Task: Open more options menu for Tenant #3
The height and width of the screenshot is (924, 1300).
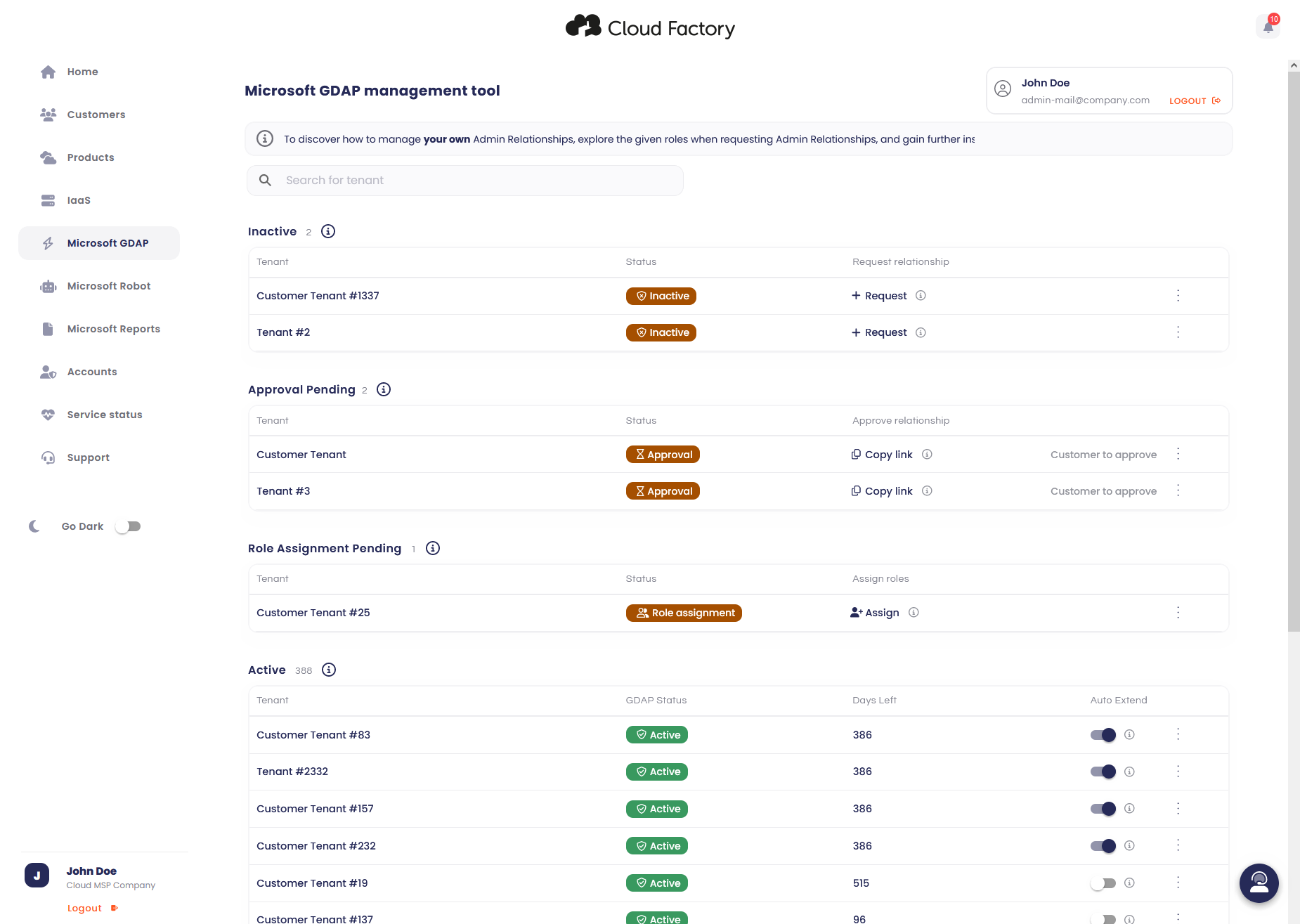Action: (1178, 490)
